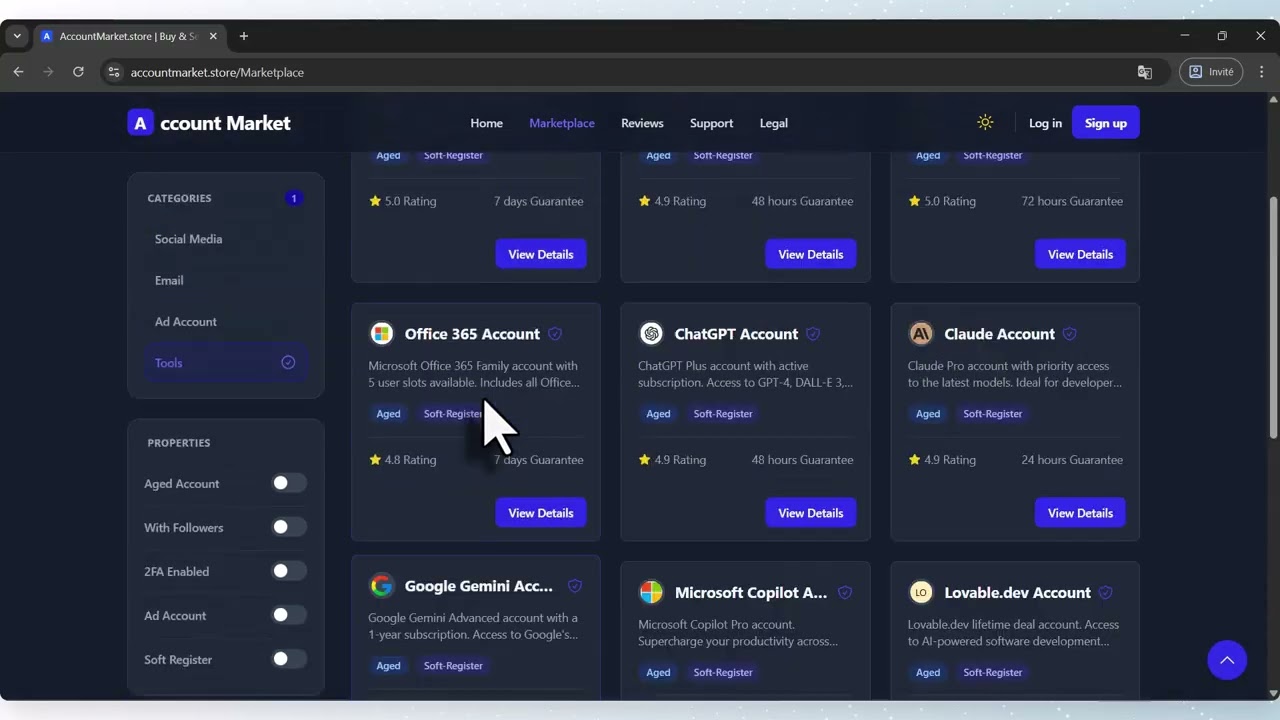Click the Soft-Register tag on Claude card
Screen dimensions: 1280x720
click(993, 414)
